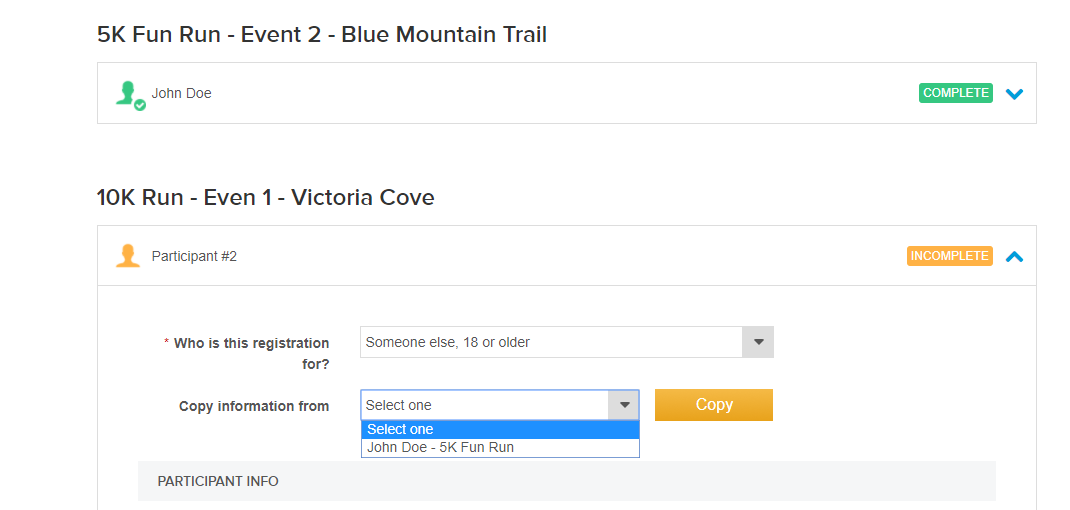
Task: Click the orange Participant #2 icon
Action: 128,256
